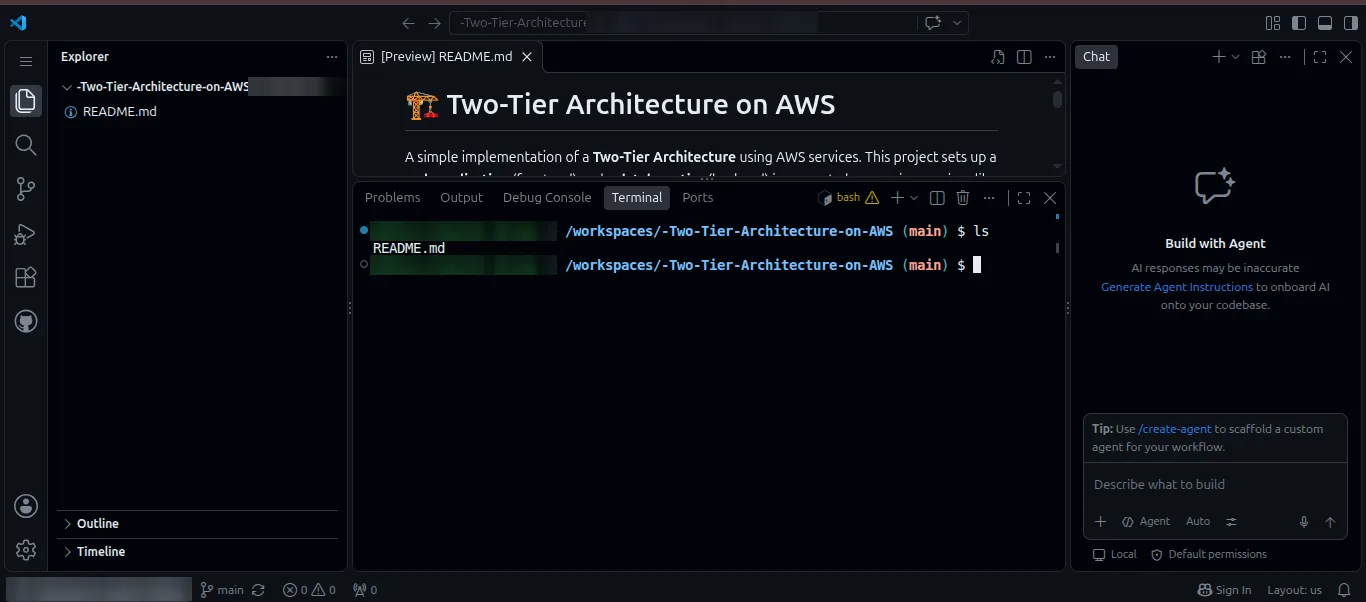
Task: Click the main branch in status bar
Action: coord(222,590)
